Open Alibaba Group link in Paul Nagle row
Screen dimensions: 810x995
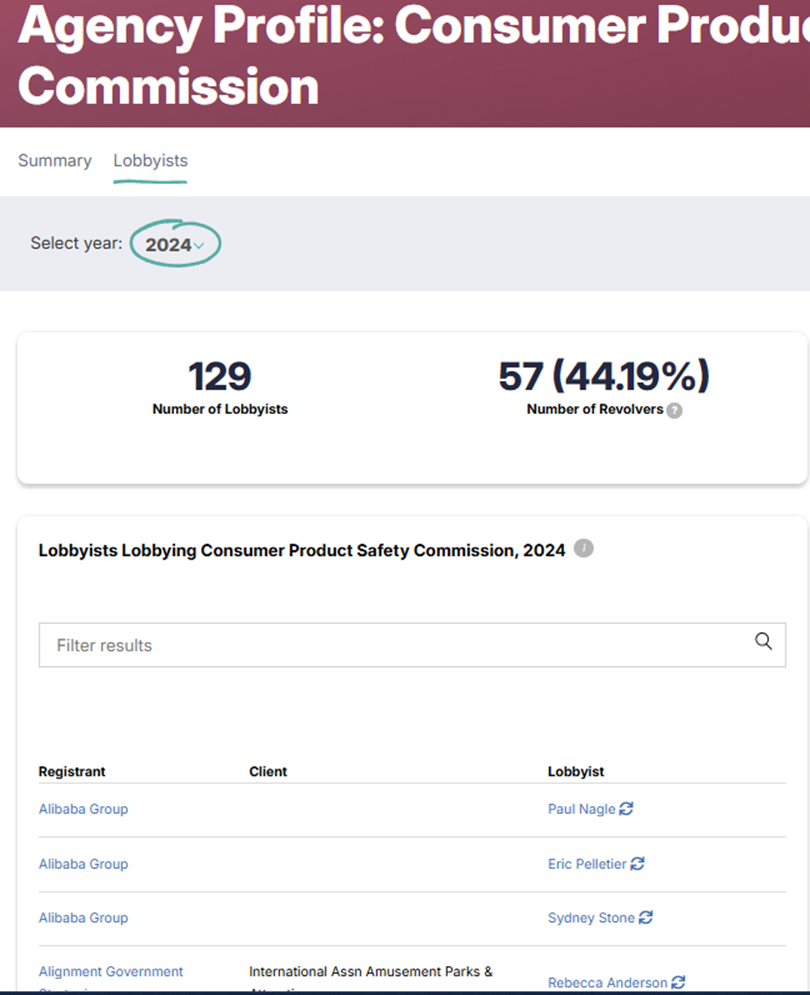[83, 809]
